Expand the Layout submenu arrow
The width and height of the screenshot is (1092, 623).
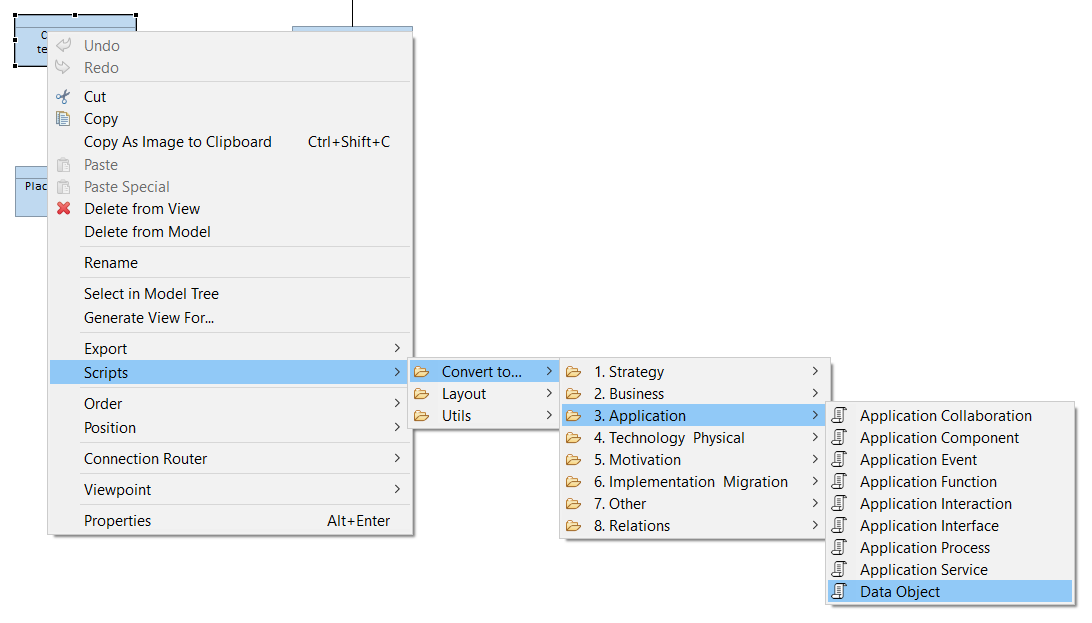coord(549,393)
